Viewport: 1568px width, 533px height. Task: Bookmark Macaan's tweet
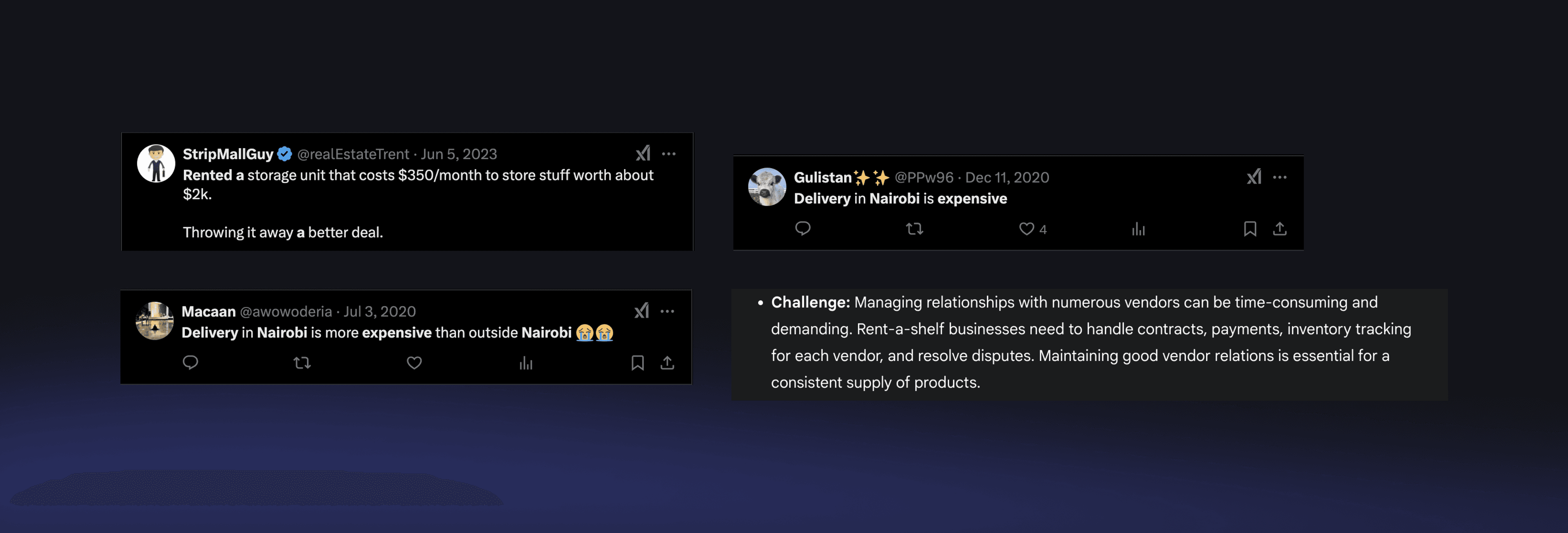tap(637, 363)
